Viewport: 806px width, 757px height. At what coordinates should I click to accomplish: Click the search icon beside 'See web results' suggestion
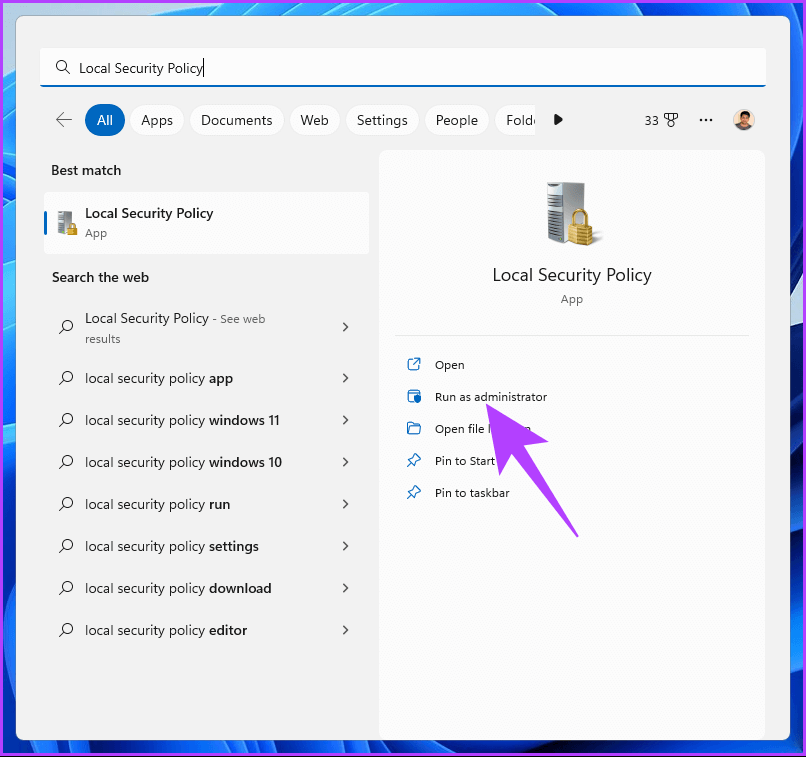coord(66,327)
